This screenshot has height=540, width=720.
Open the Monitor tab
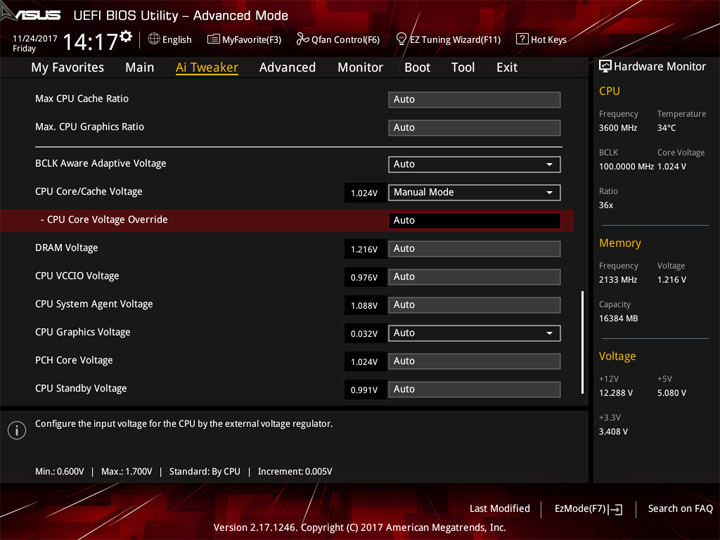(360, 68)
